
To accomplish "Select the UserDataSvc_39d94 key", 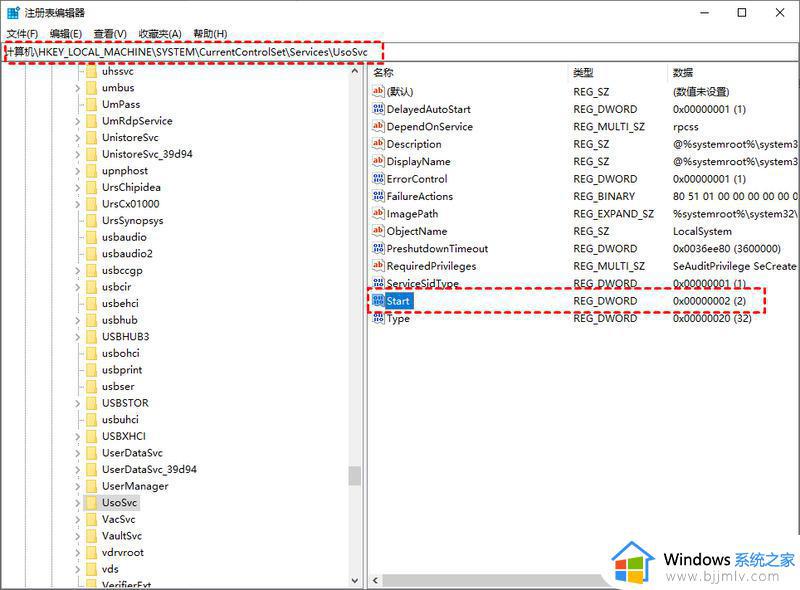I will [x=149, y=470].
